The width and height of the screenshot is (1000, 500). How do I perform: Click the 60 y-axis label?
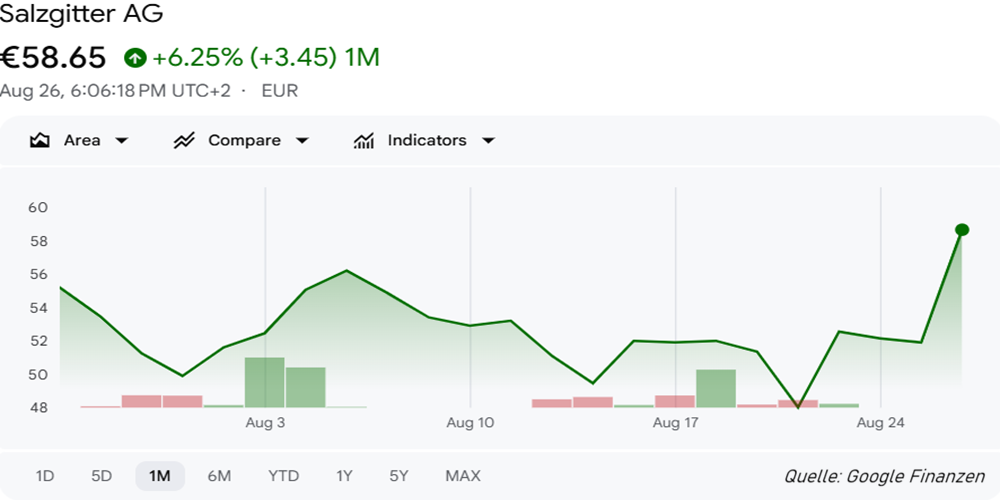pos(38,207)
